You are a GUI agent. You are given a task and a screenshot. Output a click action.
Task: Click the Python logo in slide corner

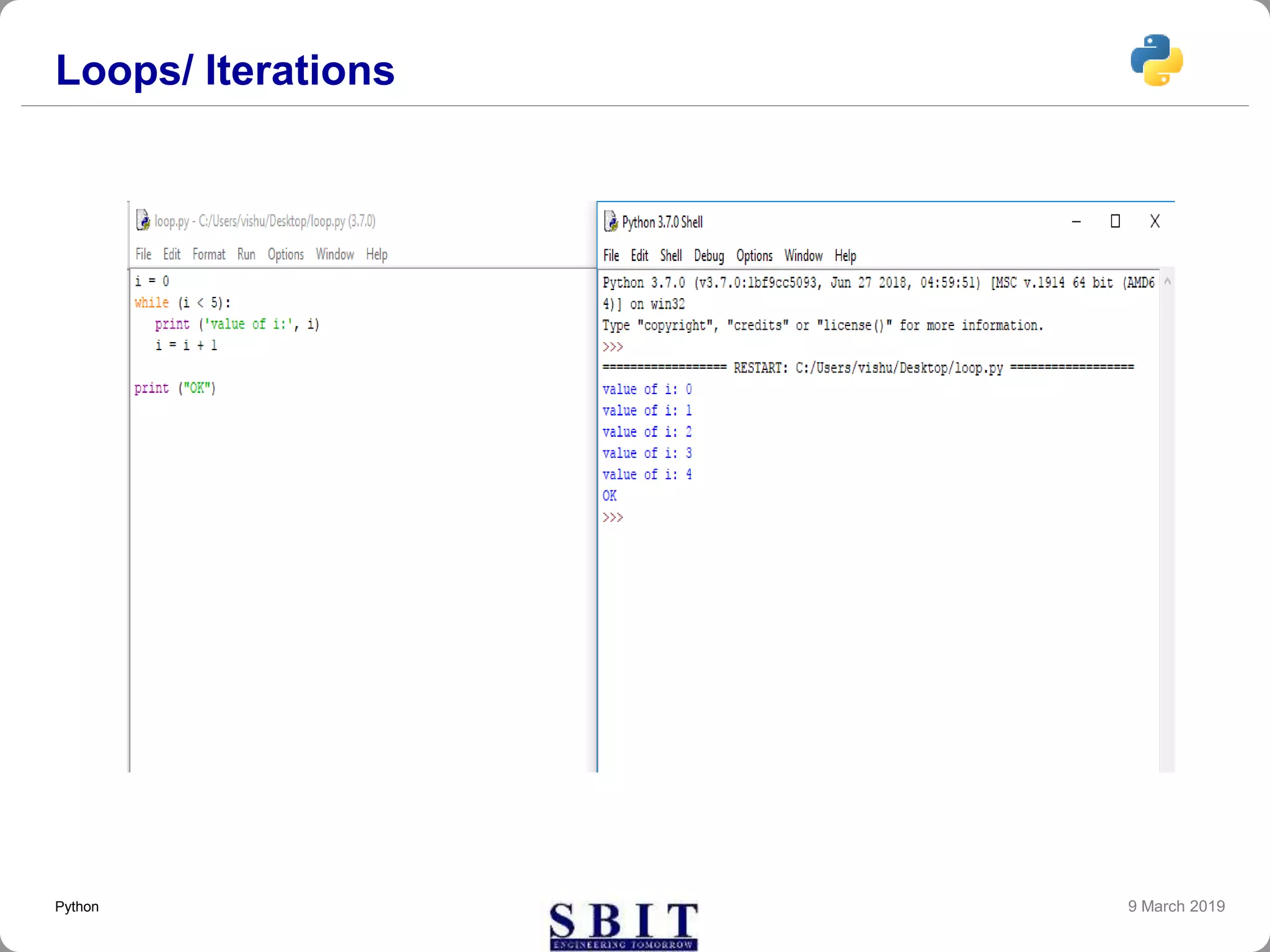point(1157,60)
